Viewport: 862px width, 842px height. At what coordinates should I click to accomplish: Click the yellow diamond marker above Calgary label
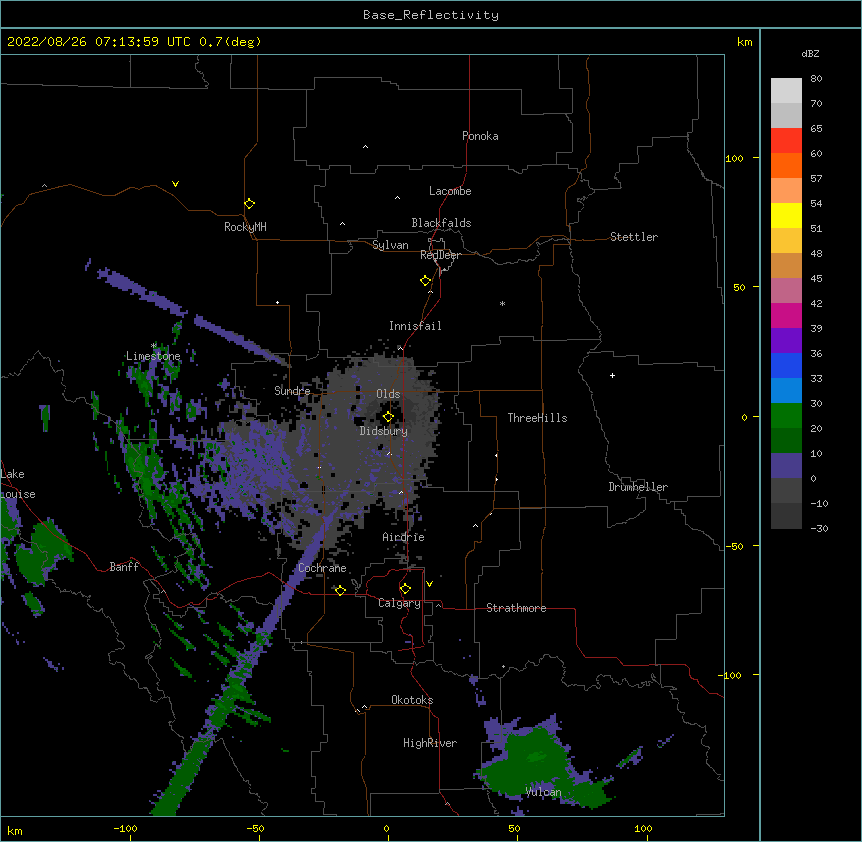point(405,589)
